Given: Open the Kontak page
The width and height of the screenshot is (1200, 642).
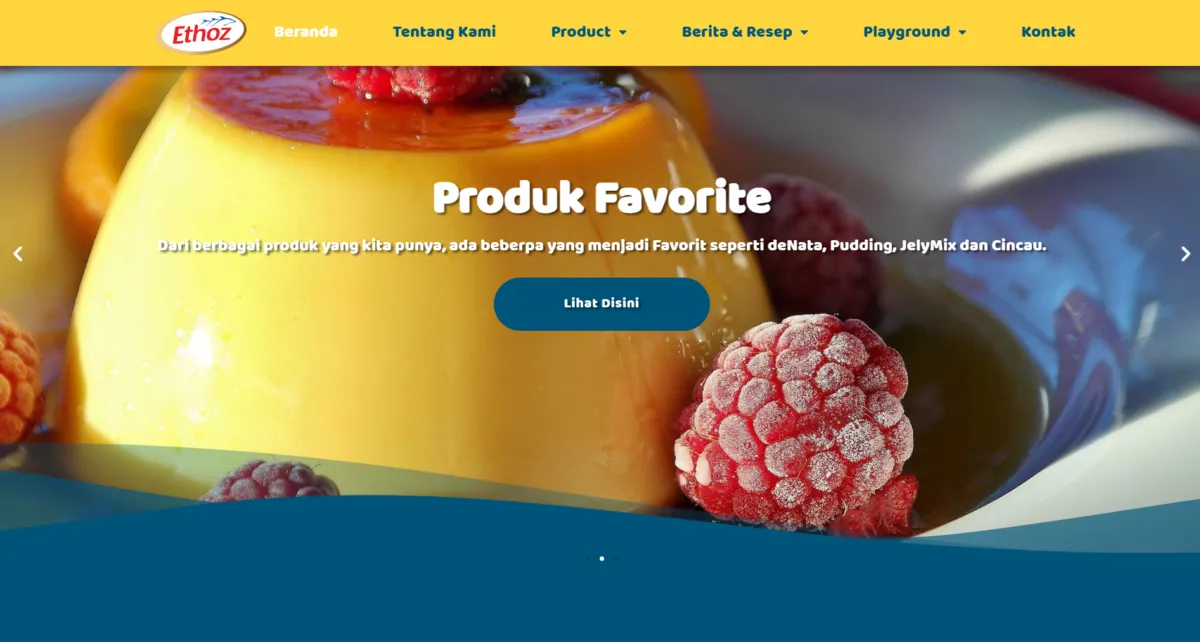Looking at the screenshot, I should coord(1048,32).
